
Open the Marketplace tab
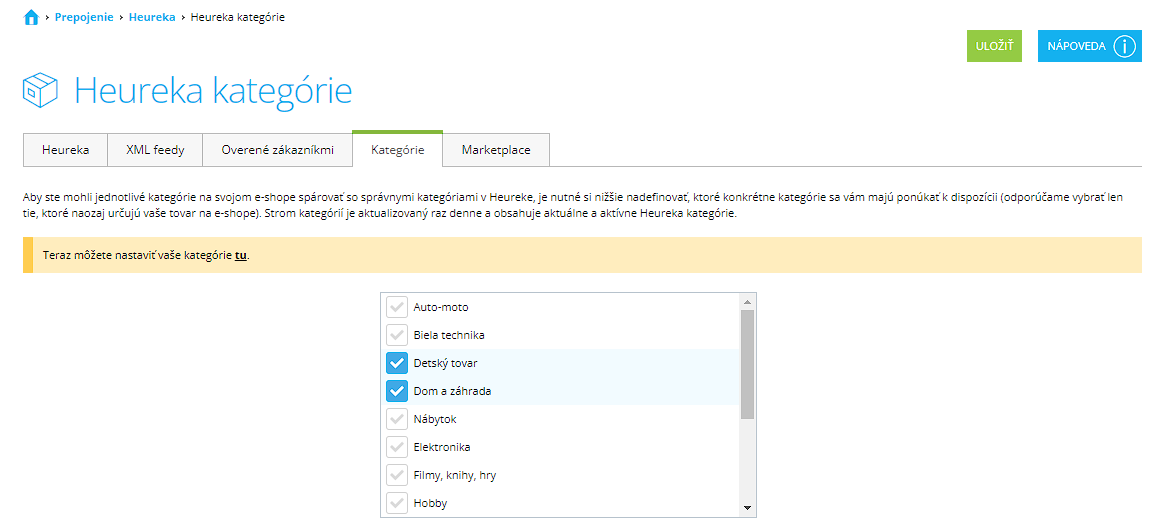(x=496, y=150)
